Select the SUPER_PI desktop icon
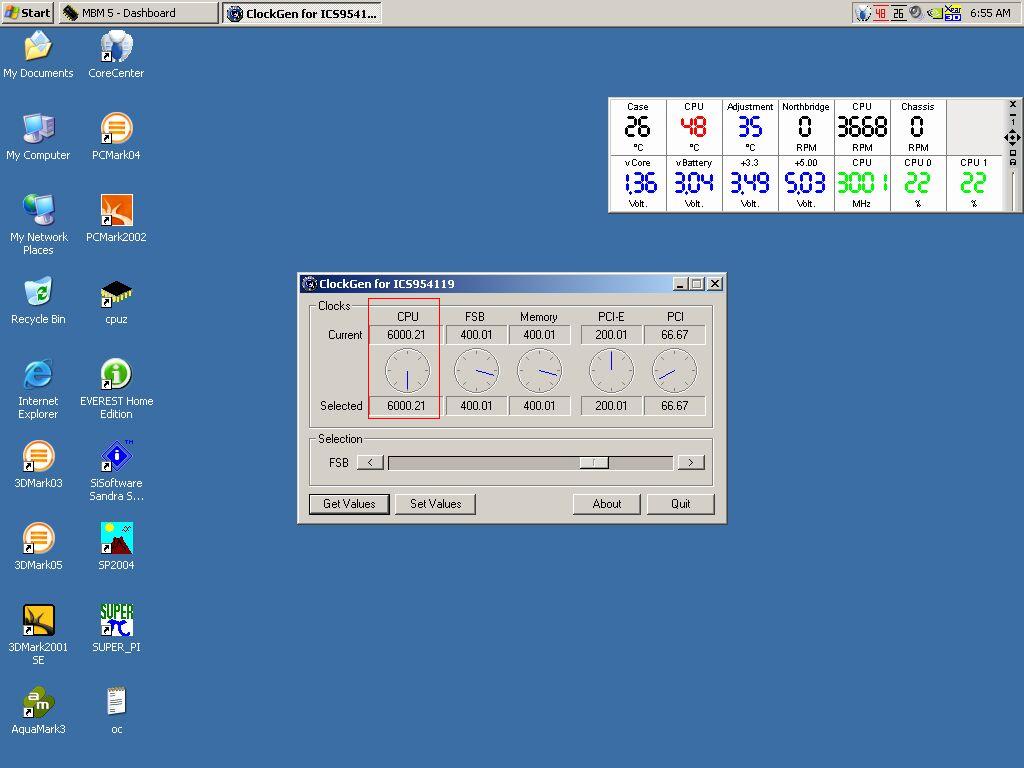The height and width of the screenshot is (768, 1024). point(116,622)
